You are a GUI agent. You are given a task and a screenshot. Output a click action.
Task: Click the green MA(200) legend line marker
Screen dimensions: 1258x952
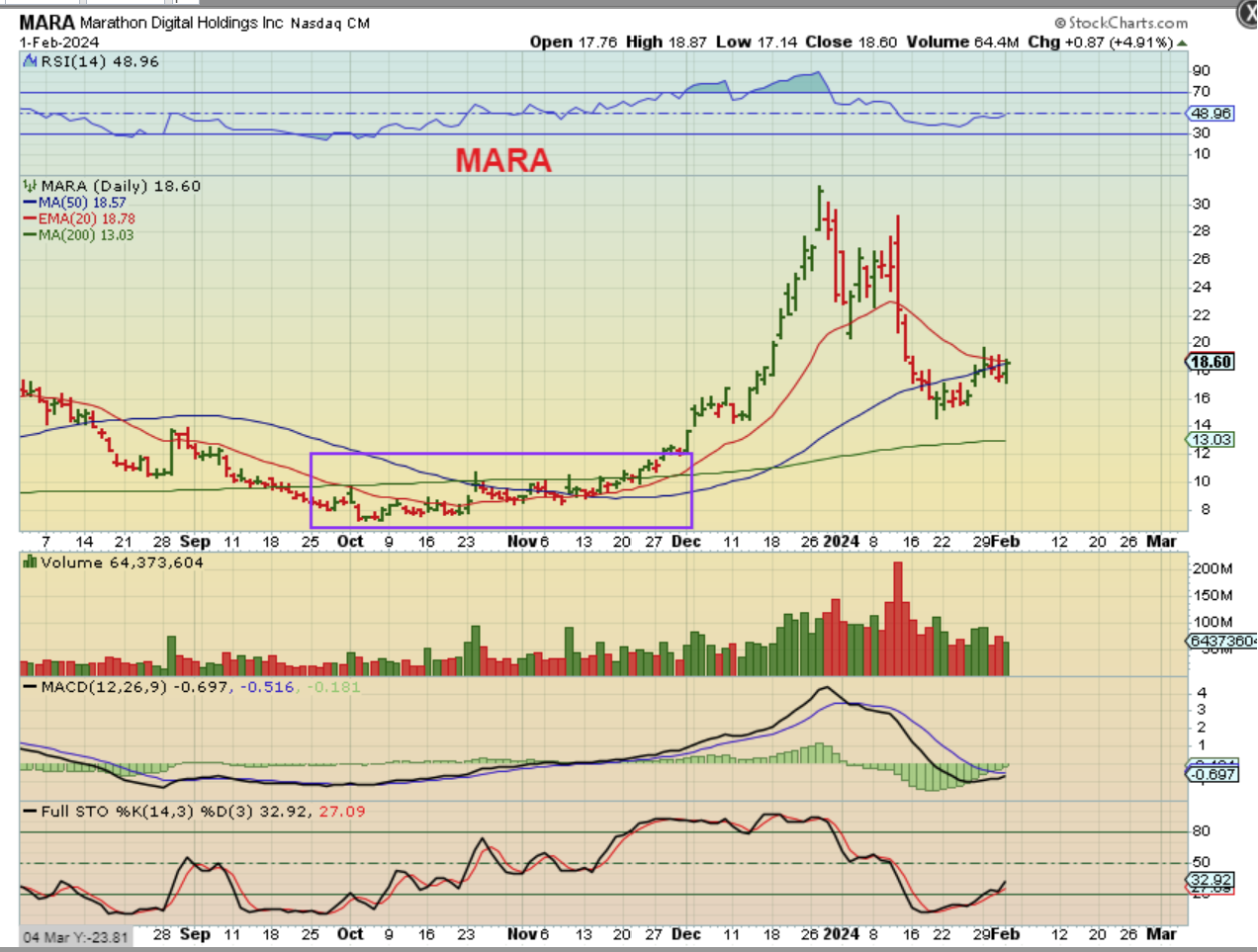pos(31,235)
